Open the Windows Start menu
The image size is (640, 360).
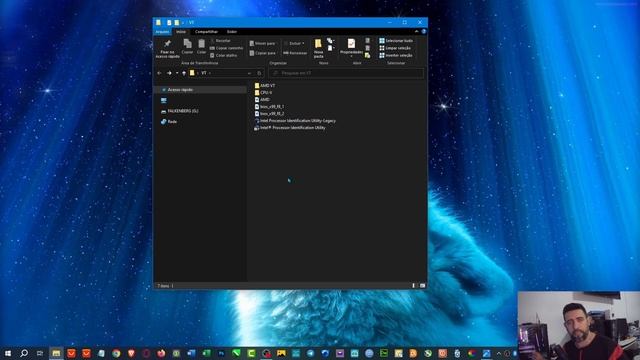[x=8, y=353]
